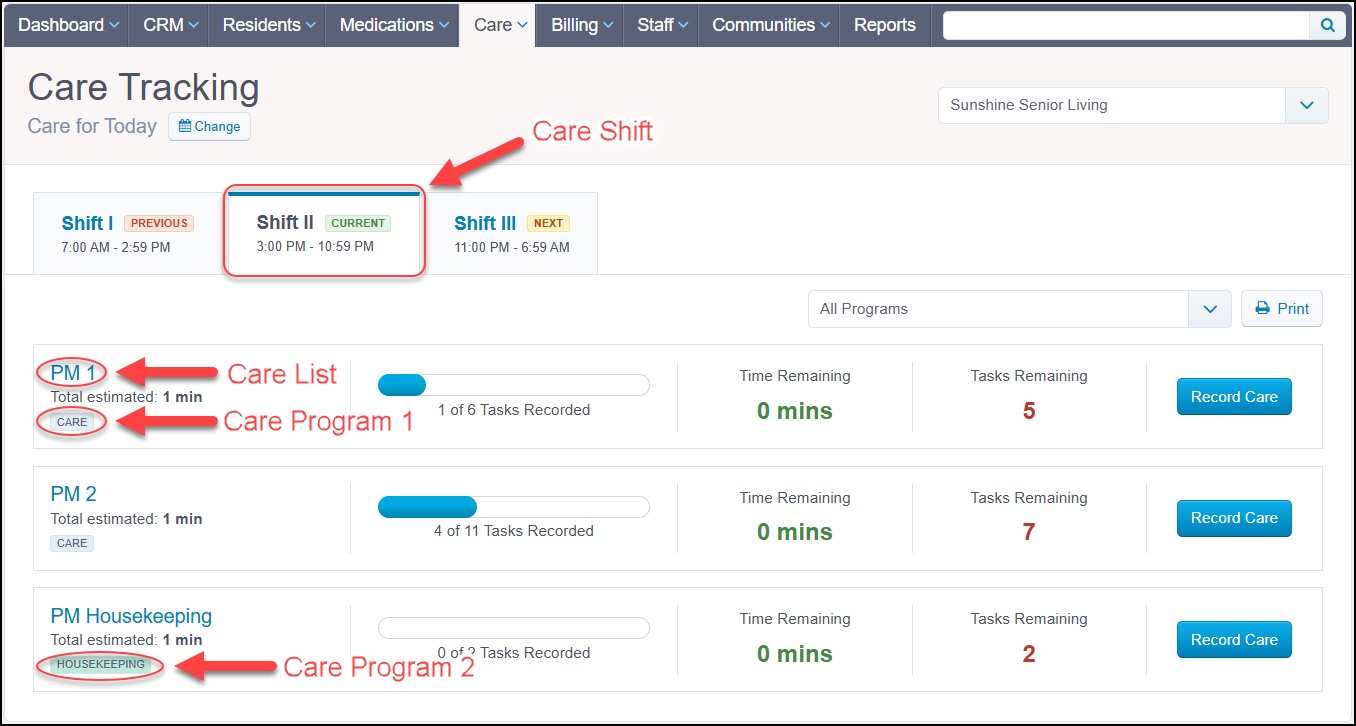Open the Residents menu
The width and height of the screenshot is (1356, 726).
click(x=268, y=25)
